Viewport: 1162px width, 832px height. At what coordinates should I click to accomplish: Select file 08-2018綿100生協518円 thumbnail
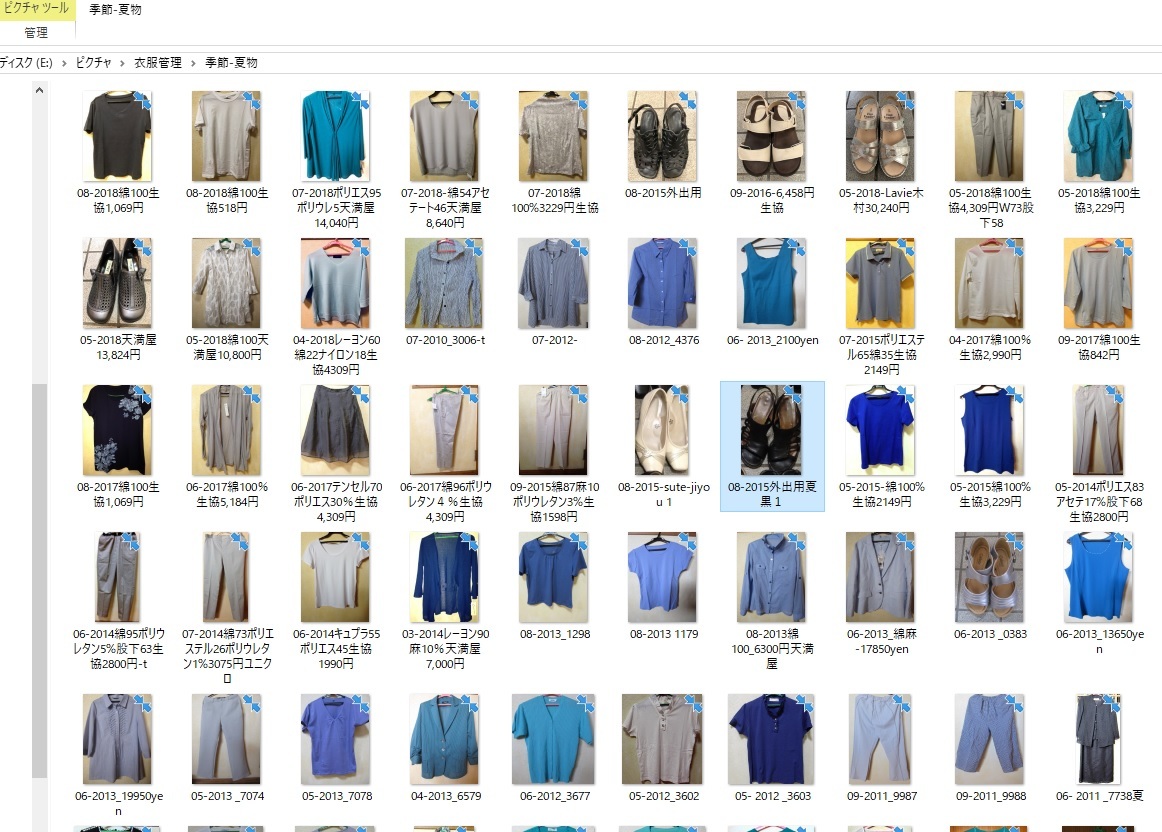(227, 136)
